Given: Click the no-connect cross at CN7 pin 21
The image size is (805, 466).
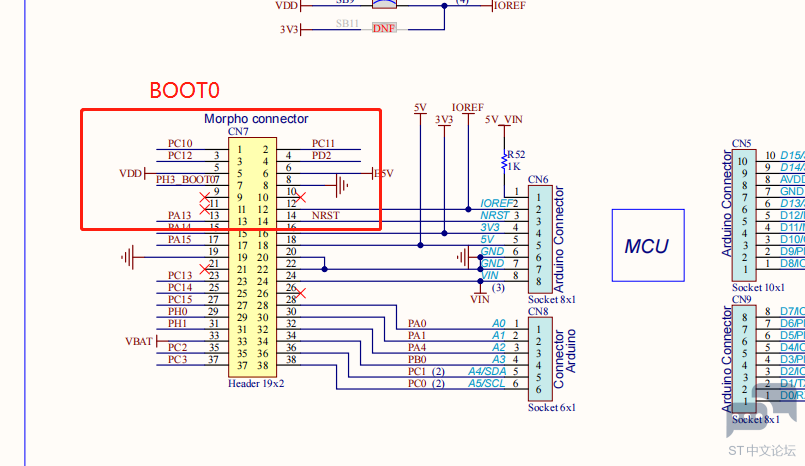Looking at the screenshot, I should [205, 269].
